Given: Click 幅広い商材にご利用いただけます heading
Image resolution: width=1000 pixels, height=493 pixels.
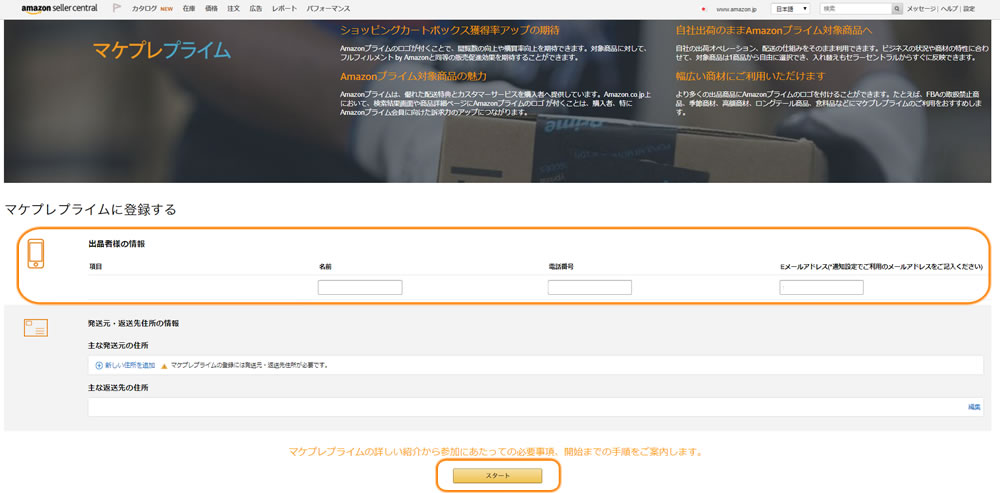Looking at the screenshot, I should (750, 76).
